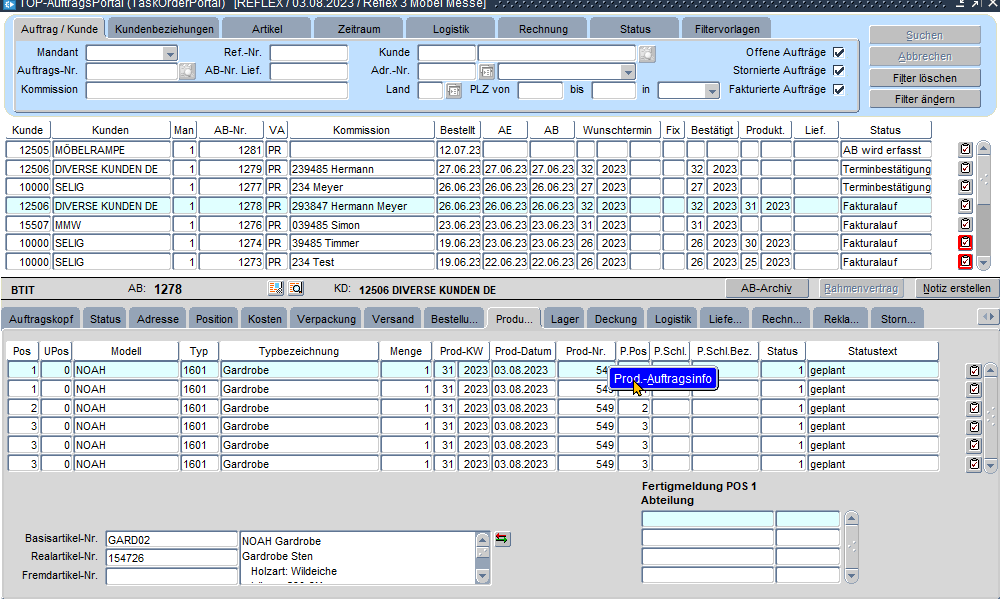Image resolution: width=1000 pixels, height=599 pixels.
Task: Open the lookup icon beside Auftrags-Nr. field
Action: coord(187,71)
